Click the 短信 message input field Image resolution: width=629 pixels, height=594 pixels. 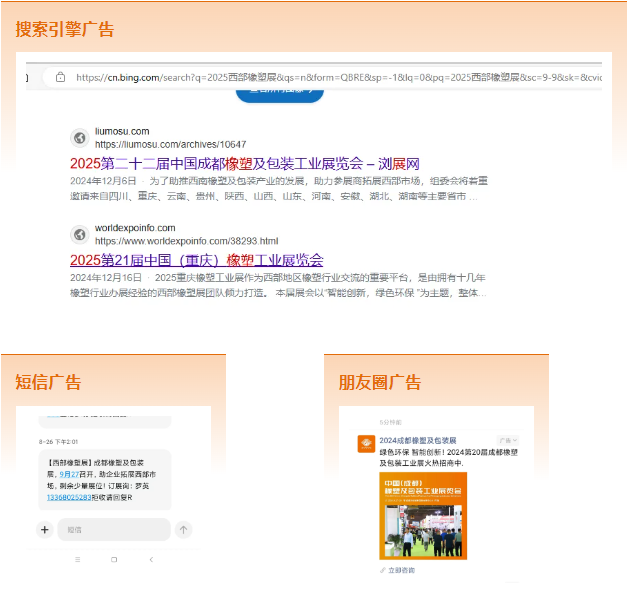pyautogui.click(x=112, y=529)
